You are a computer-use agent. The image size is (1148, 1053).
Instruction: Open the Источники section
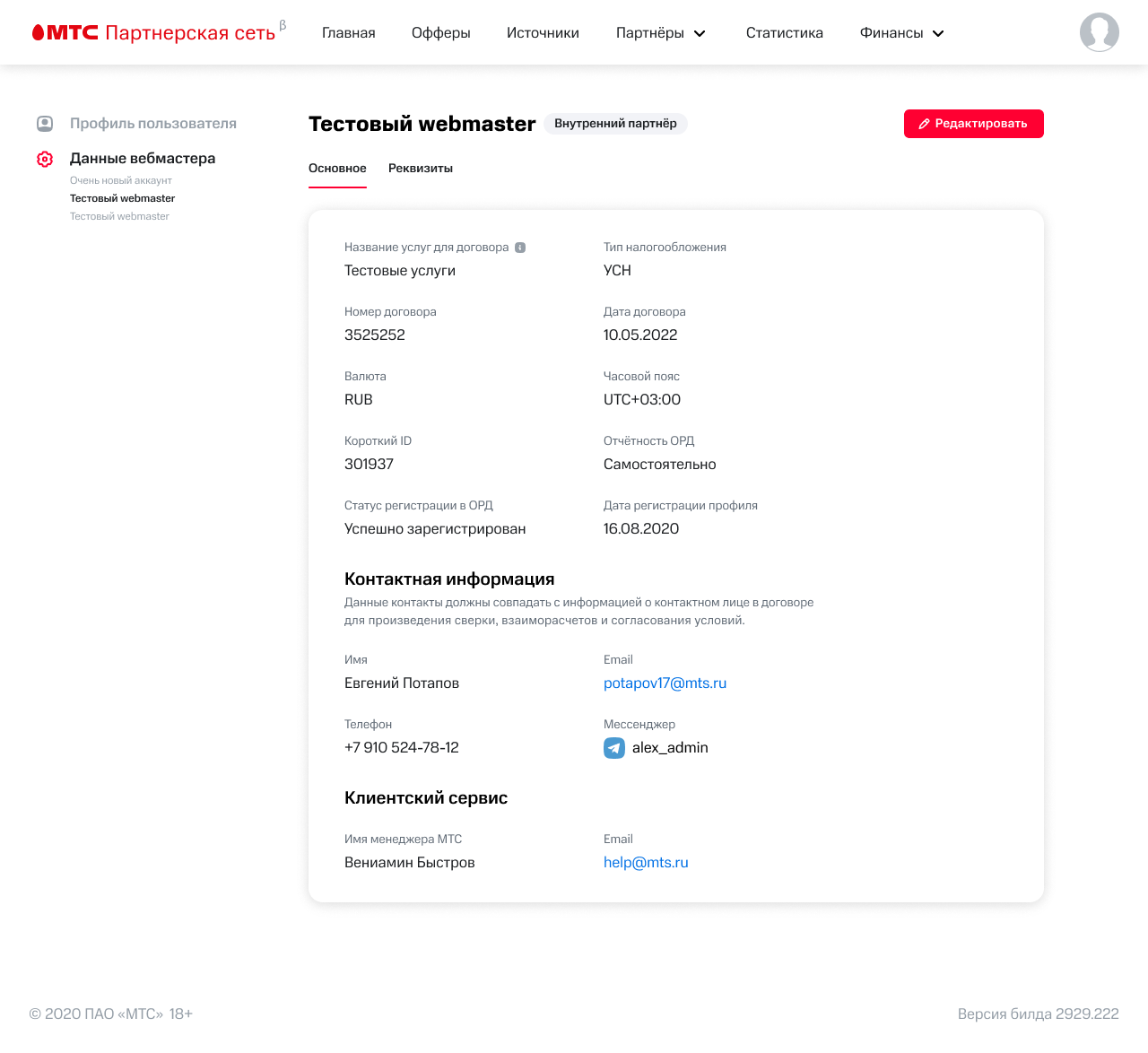(x=543, y=33)
